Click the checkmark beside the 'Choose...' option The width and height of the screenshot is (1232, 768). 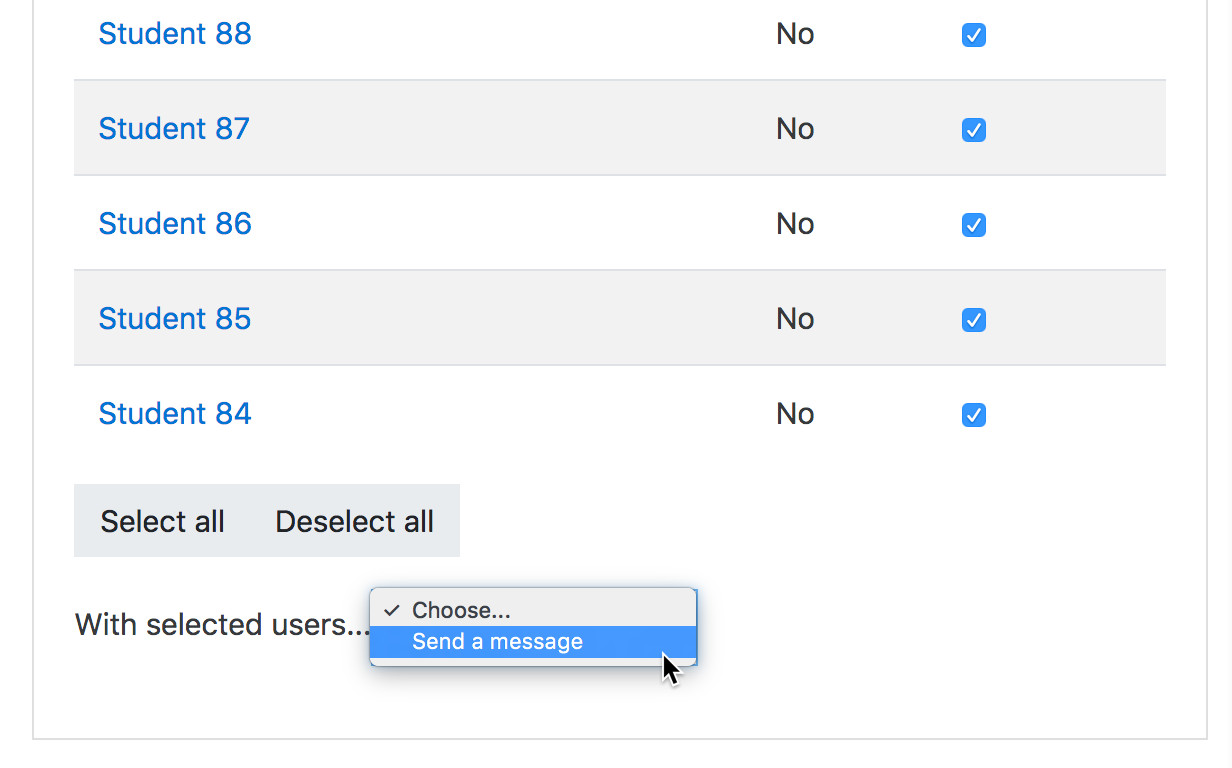tap(392, 610)
